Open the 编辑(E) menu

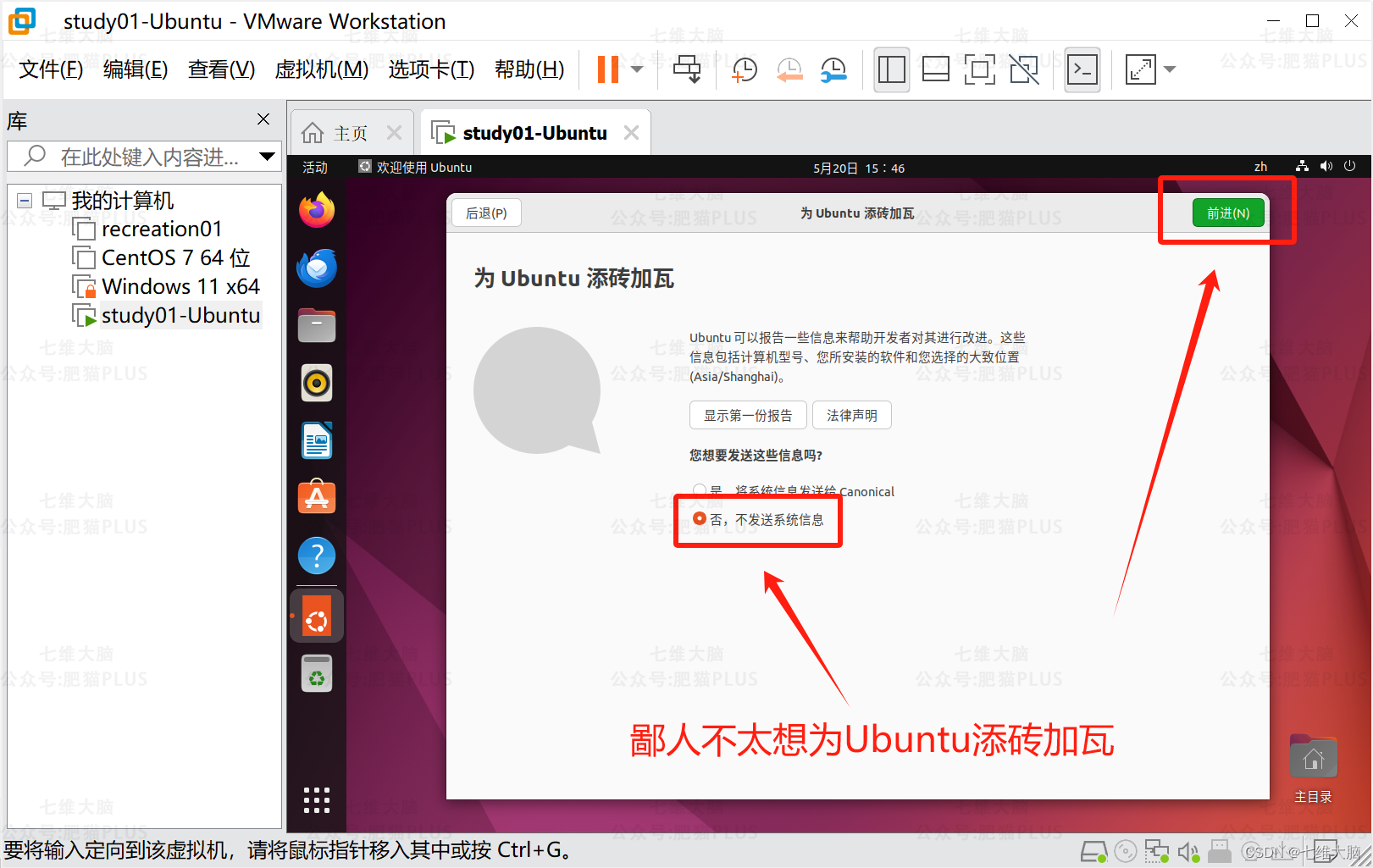click(136, 69)
